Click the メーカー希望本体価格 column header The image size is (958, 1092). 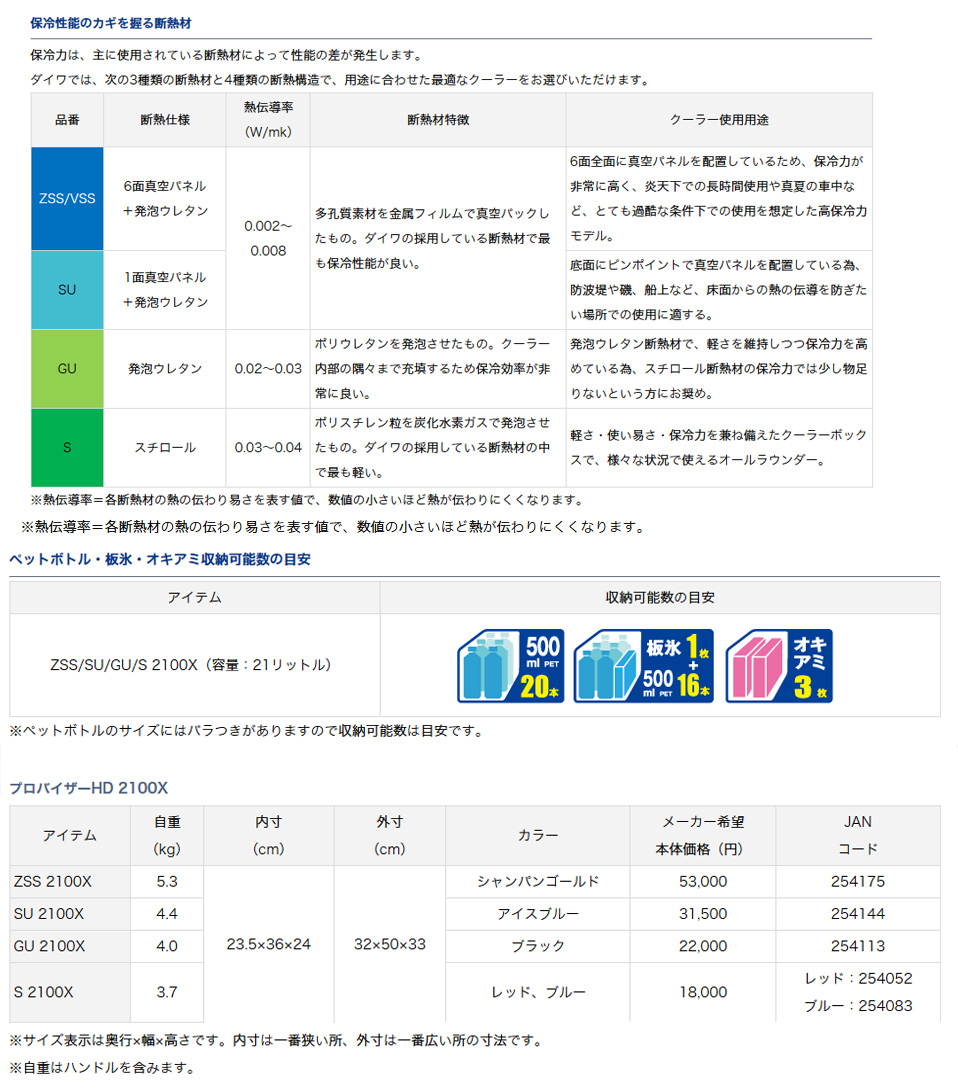[703, 836]
